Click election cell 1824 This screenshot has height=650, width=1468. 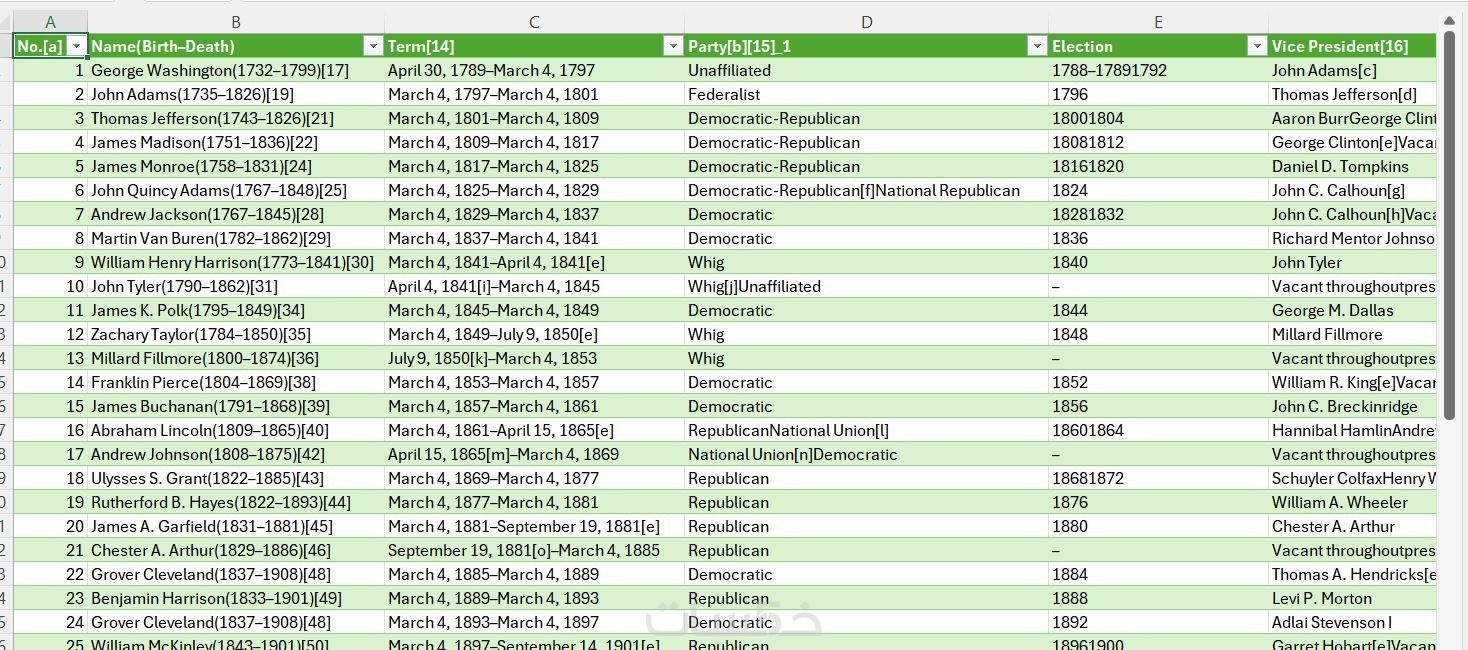(x=1158, y=190)
